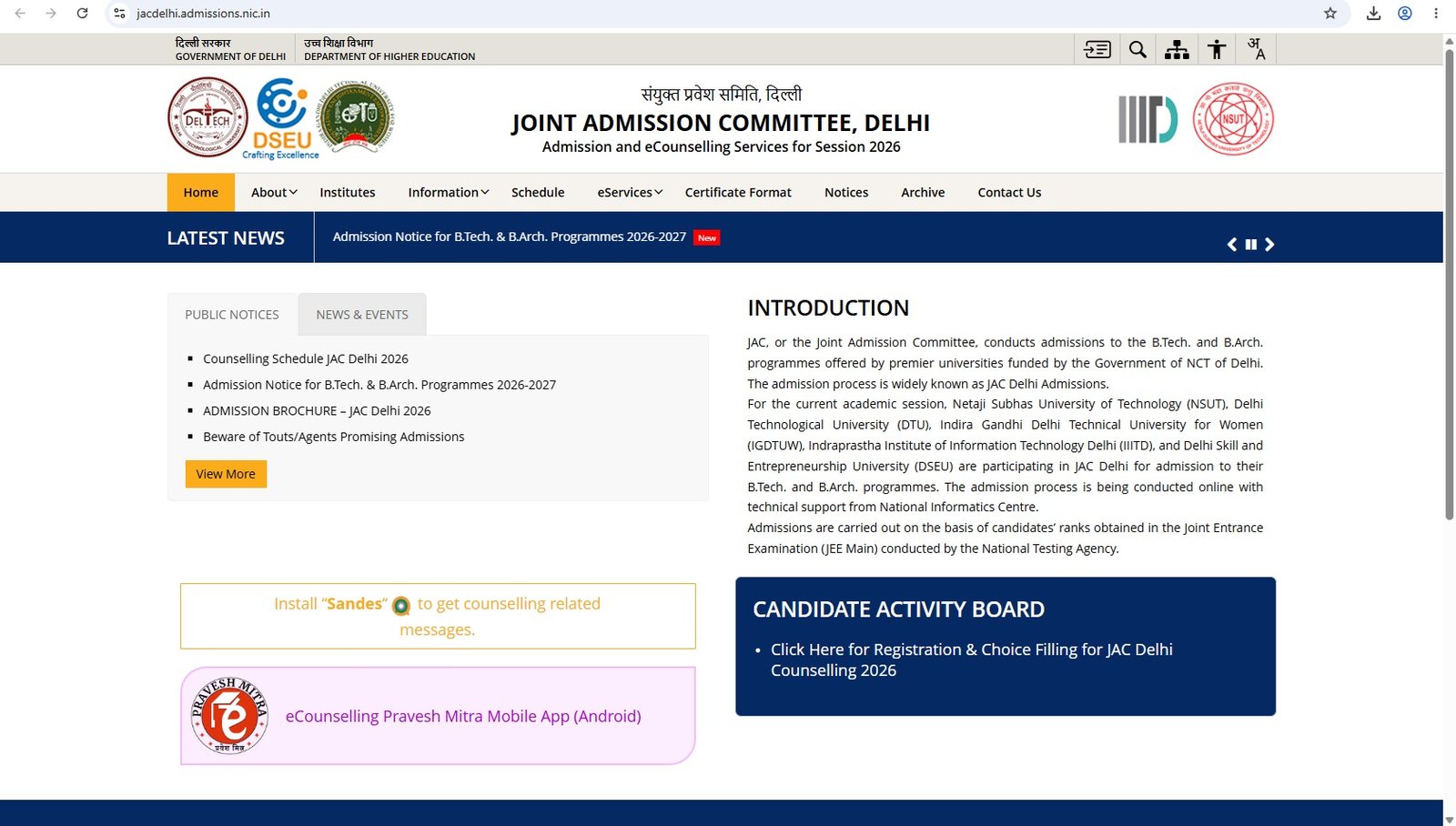
Task: Click the red New badge in ticker
Action: 707,237
